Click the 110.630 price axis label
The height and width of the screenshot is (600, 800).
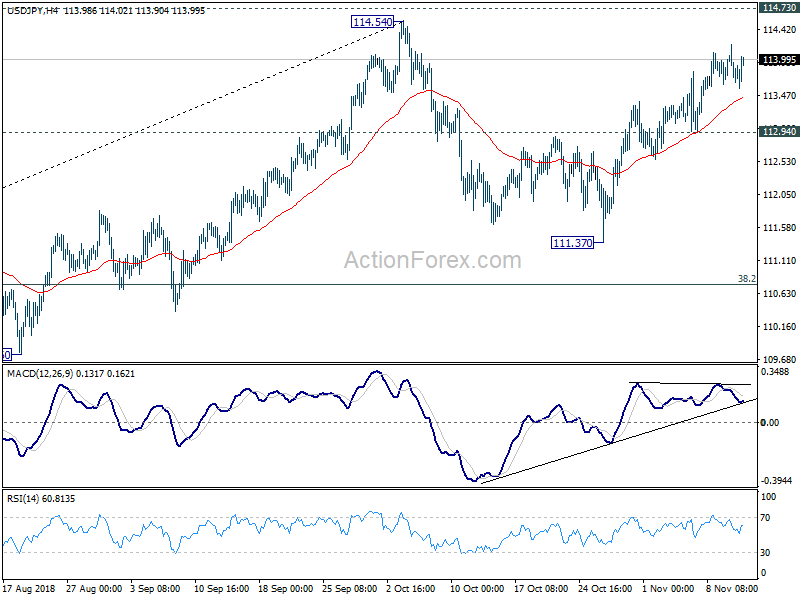[779, 293]
